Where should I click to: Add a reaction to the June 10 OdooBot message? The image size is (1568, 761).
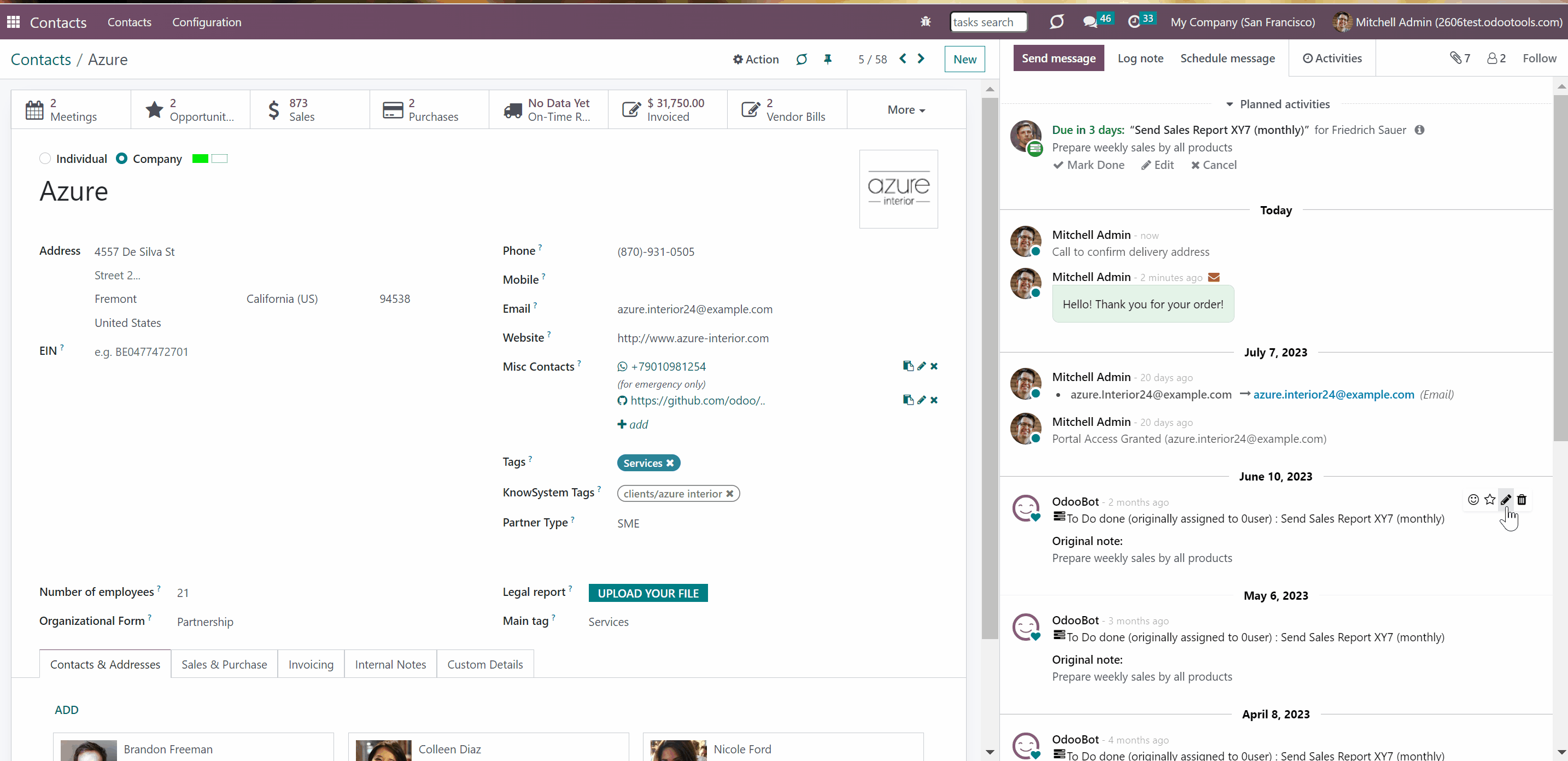tap(1473, 500)
